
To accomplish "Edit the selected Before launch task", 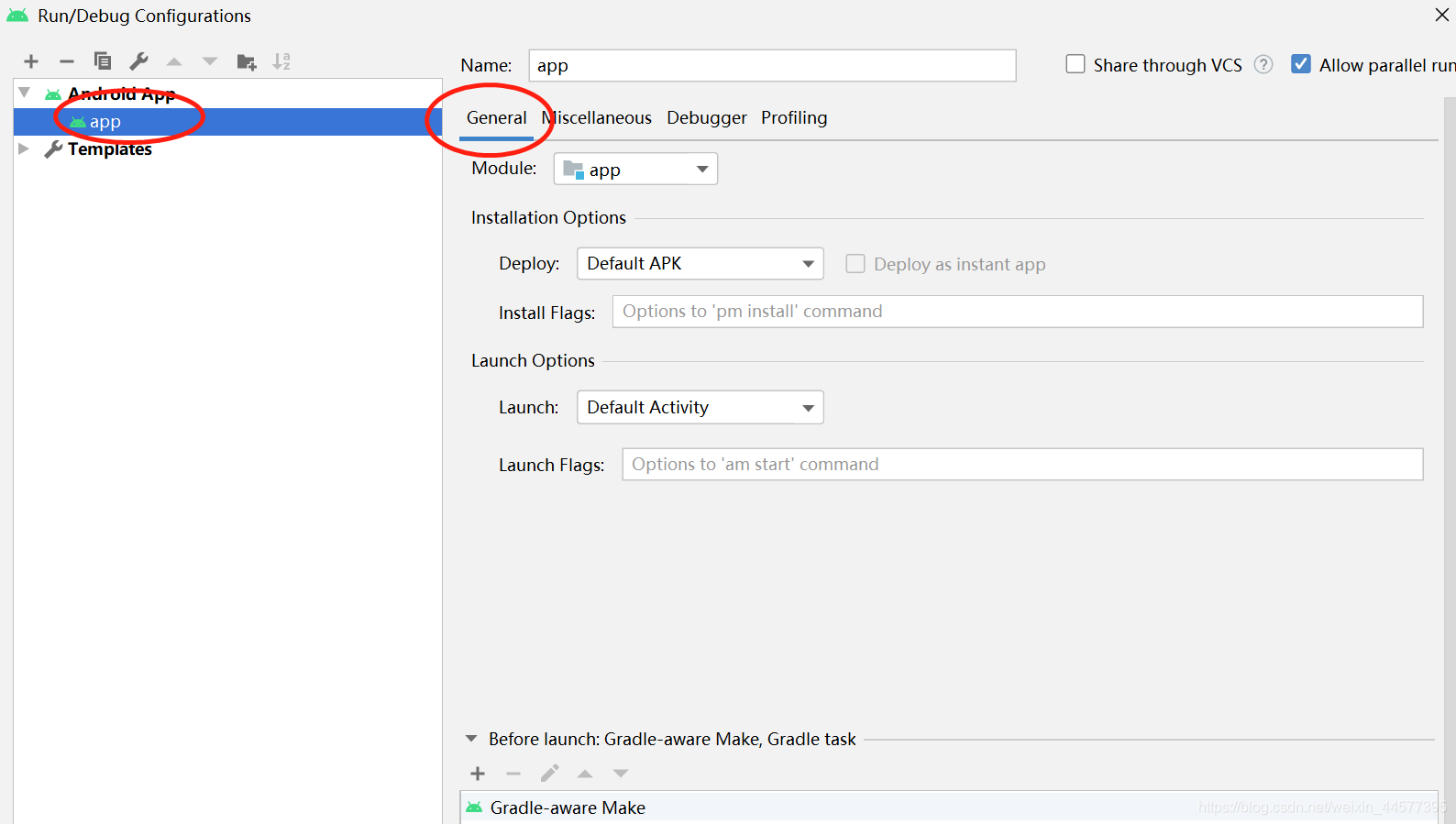I will pyautogui.click(x=549, y=774).
